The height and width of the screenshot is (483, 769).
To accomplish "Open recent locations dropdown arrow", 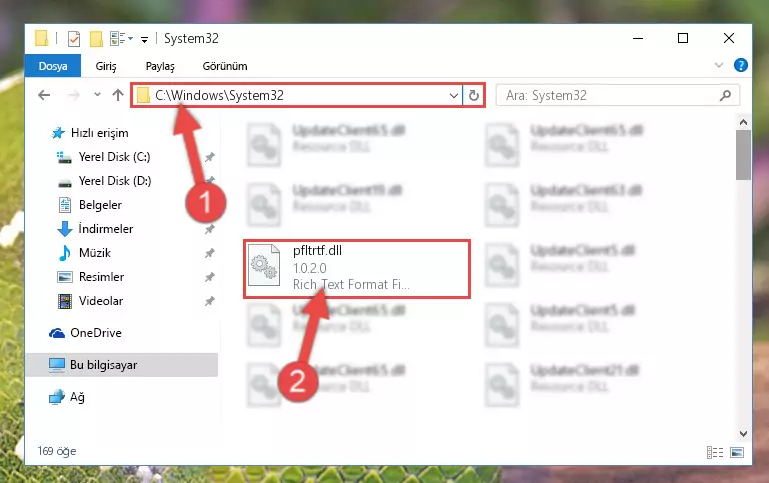I will [97, 95].
